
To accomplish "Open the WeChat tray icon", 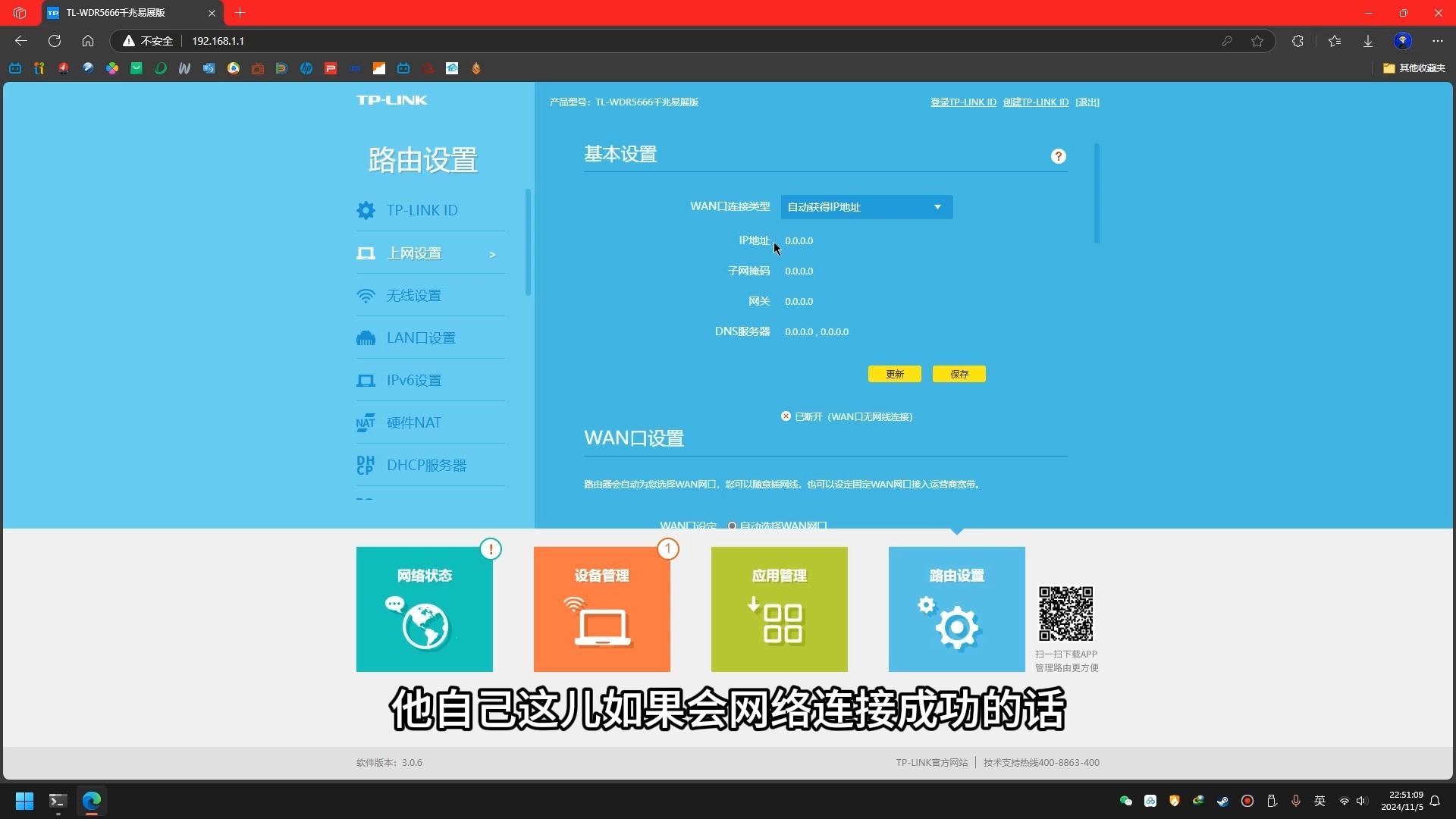I will 1126,801.
